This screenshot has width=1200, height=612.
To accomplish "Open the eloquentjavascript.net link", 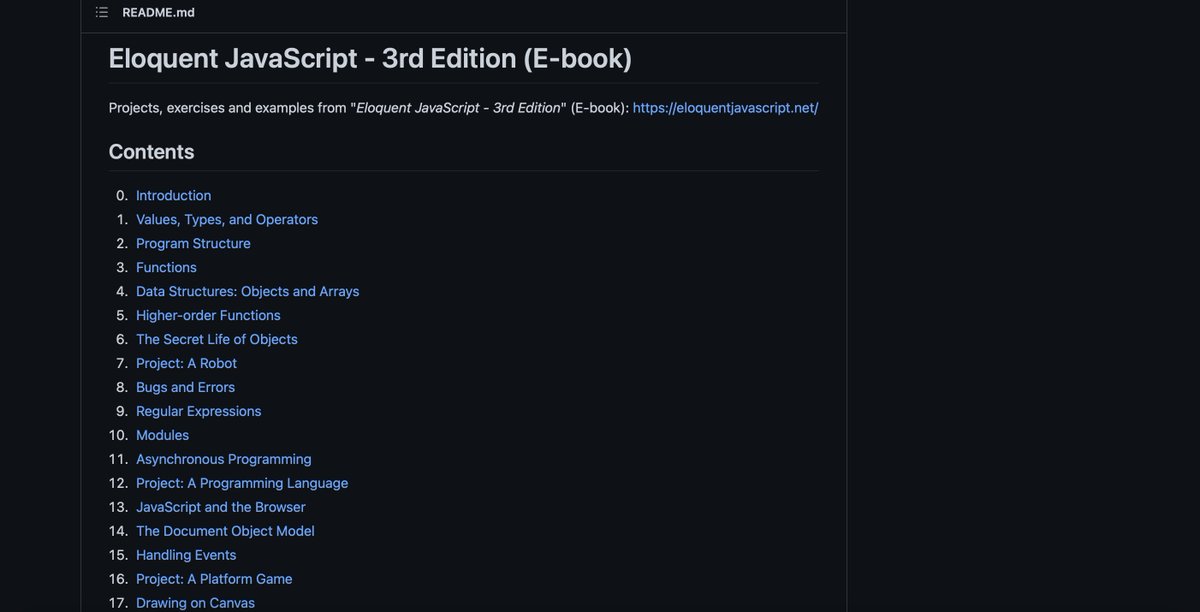I will click(726, 107).
